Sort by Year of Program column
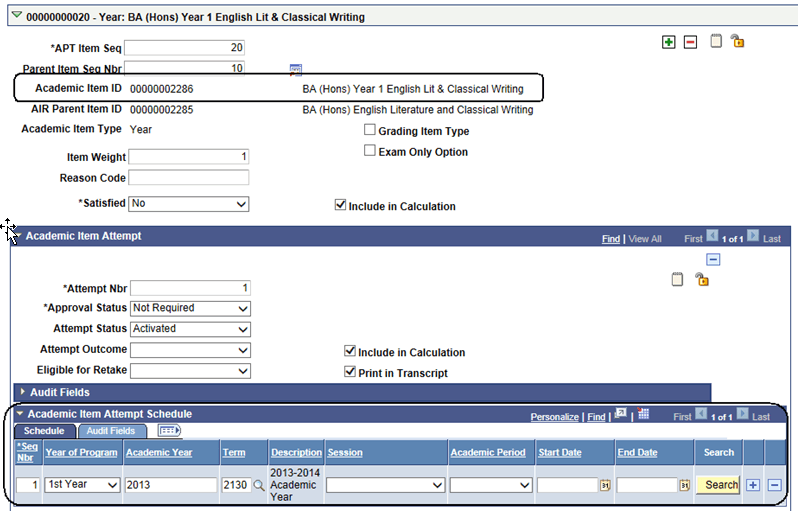 tap(81, 453)
